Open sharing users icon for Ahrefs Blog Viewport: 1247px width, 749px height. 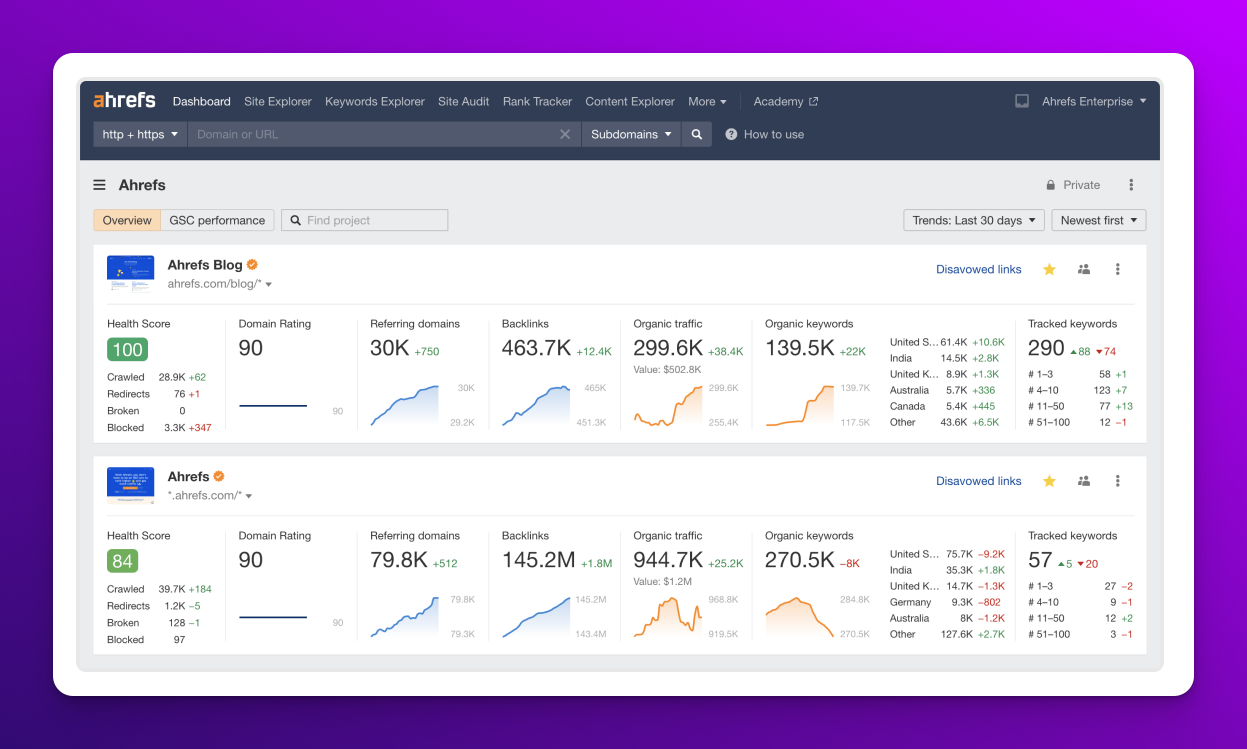tap(1084, 269)
